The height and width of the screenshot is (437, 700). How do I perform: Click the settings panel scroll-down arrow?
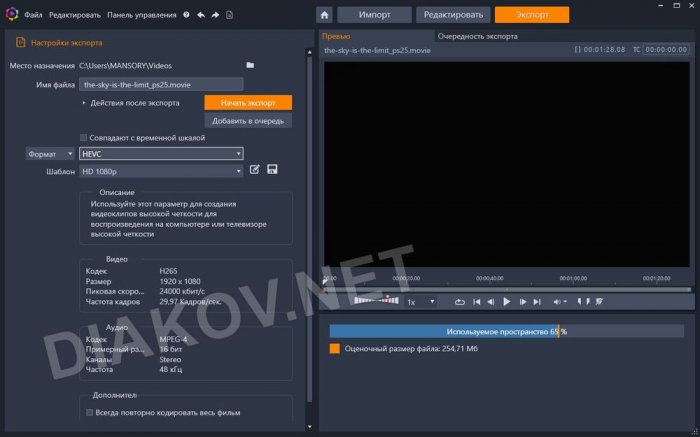coord(310,427)
